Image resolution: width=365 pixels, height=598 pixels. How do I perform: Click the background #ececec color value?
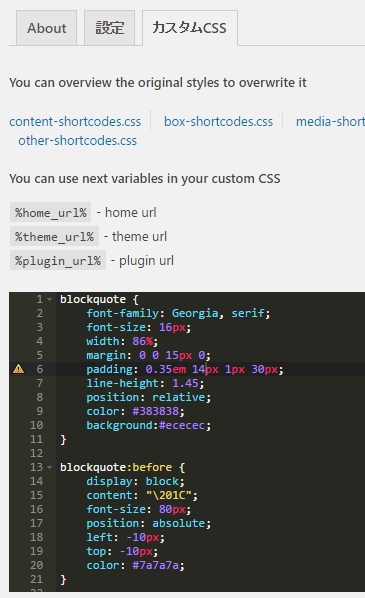coord(182,425)
